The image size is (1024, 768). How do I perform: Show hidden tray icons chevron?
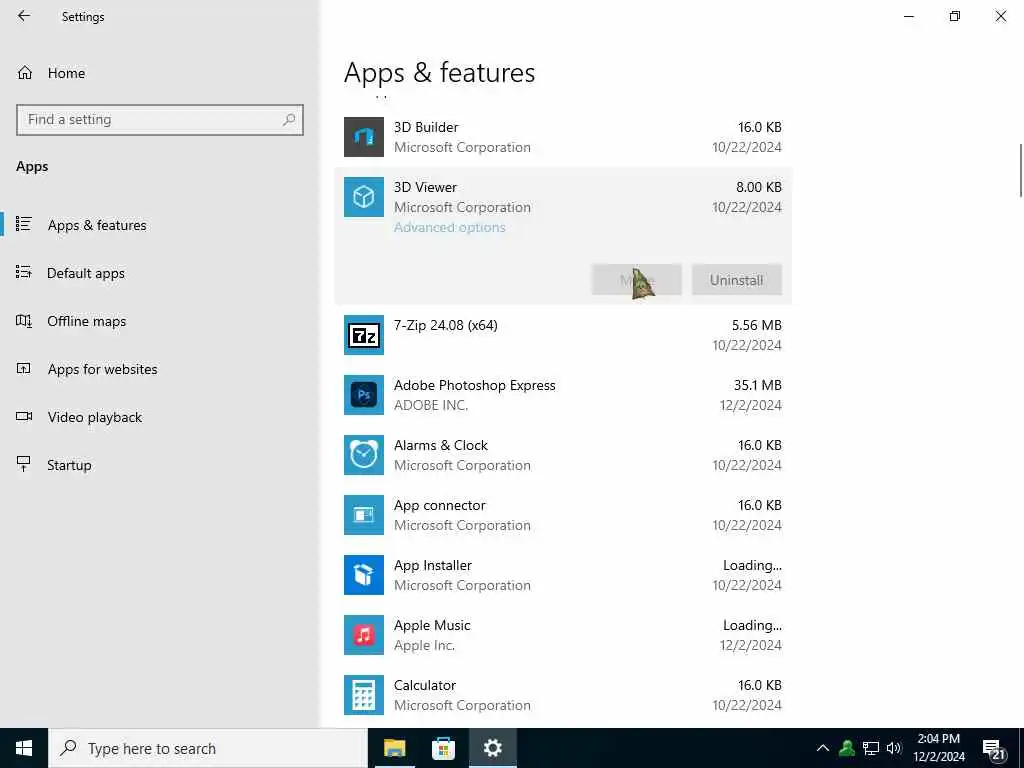point(823,748)
